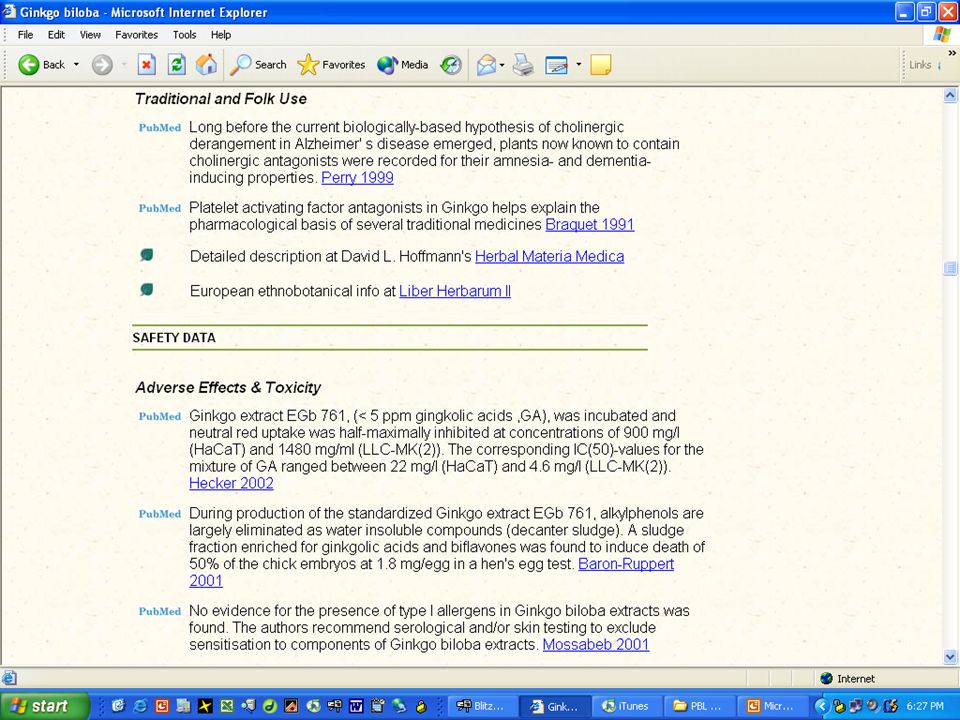Launch PowerPoint from Quick Launch
Image resolution: width=960 pixels, height=720 pixels.
click(x=162, y=706)
